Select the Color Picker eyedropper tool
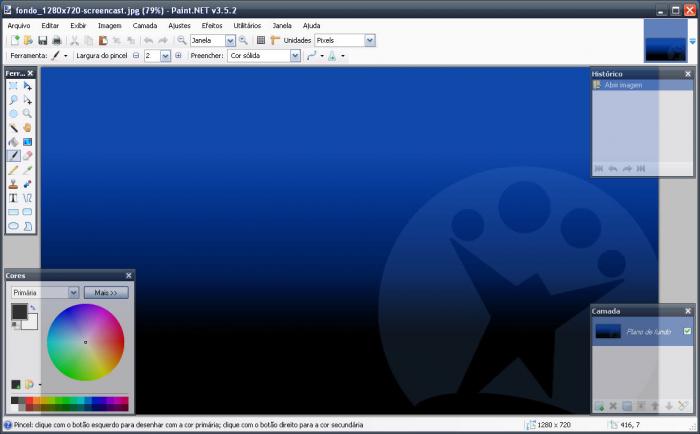This screenshot has height=434, width=700. pyautogui.click(x=28, y=170)
